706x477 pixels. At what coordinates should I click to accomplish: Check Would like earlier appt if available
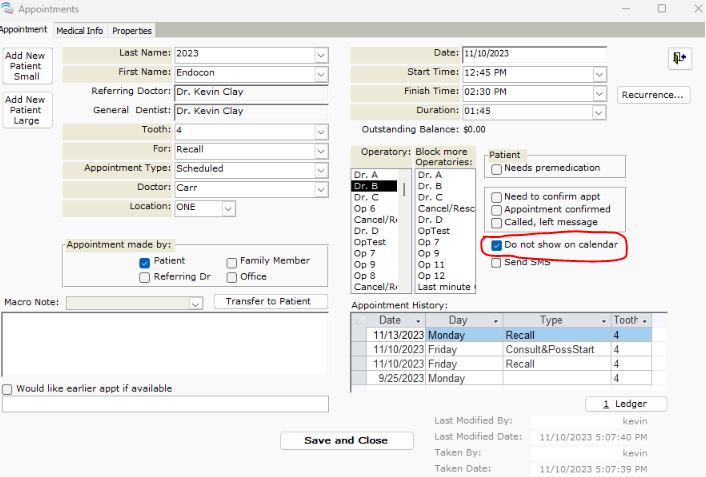(8, 389)
